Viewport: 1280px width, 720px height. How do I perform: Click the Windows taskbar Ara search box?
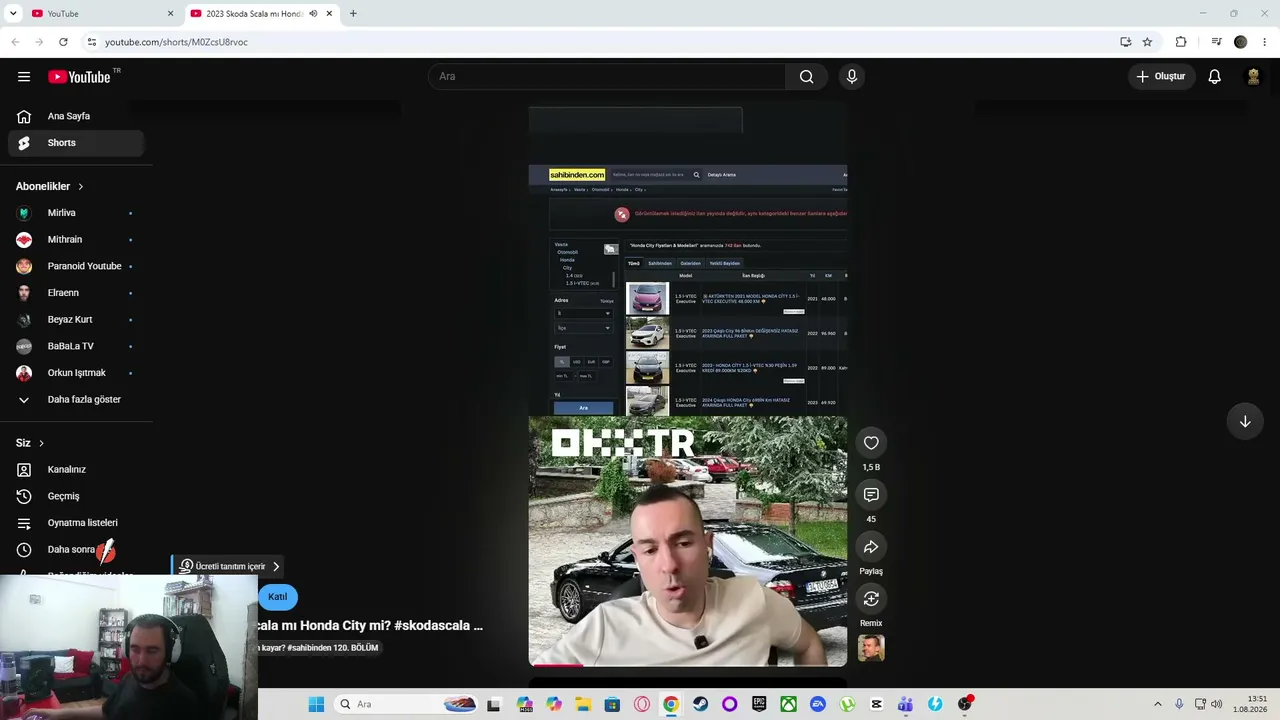click(x=405, y=705)
